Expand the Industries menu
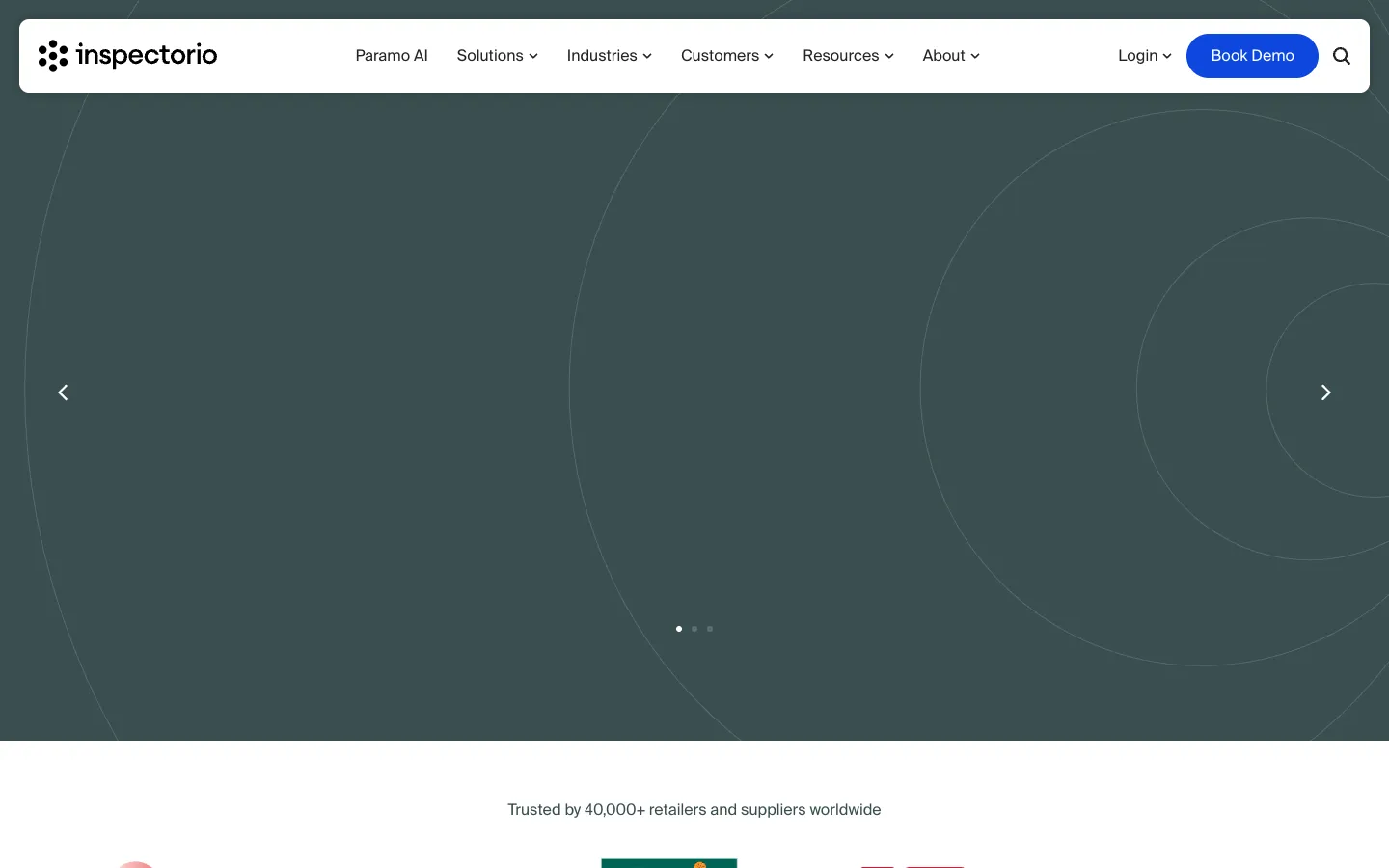 [609, 56]
